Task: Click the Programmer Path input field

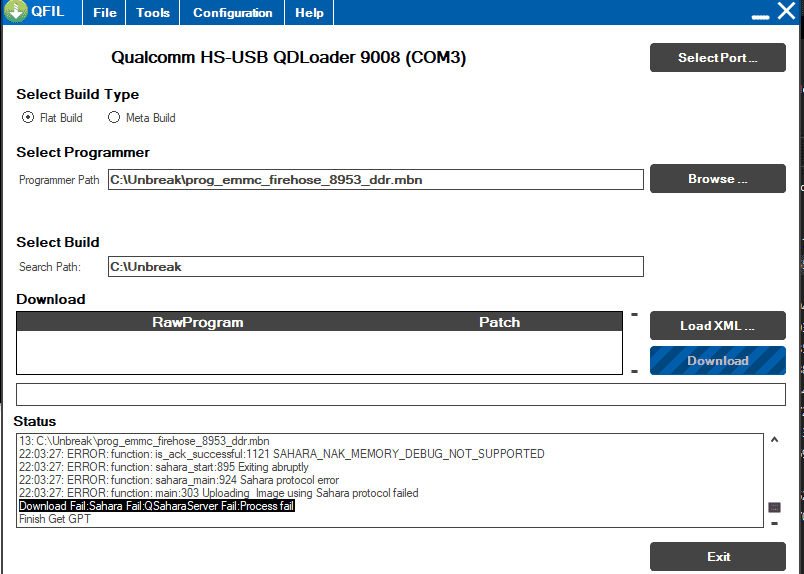Action: coord(375,180)
